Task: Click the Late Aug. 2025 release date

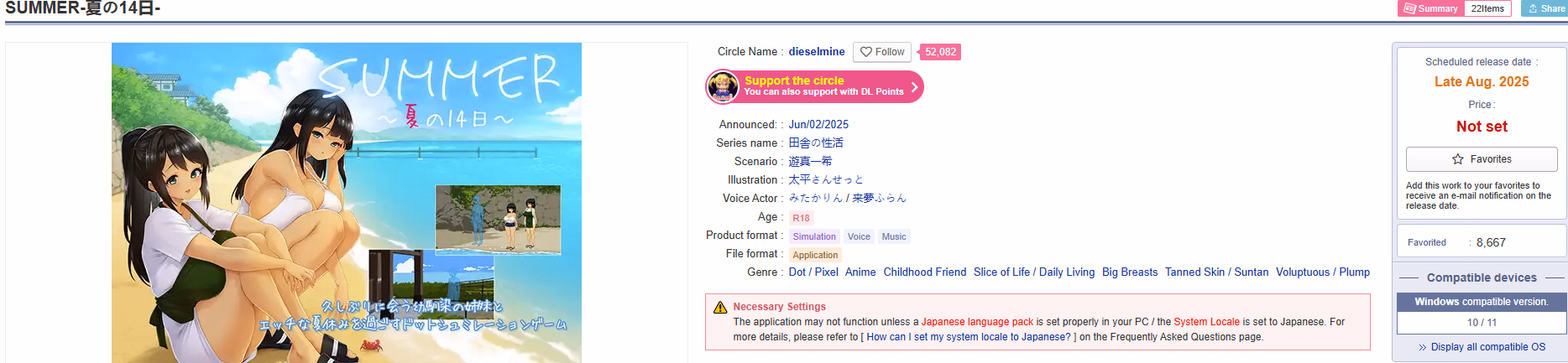Action: (1482, 81)
